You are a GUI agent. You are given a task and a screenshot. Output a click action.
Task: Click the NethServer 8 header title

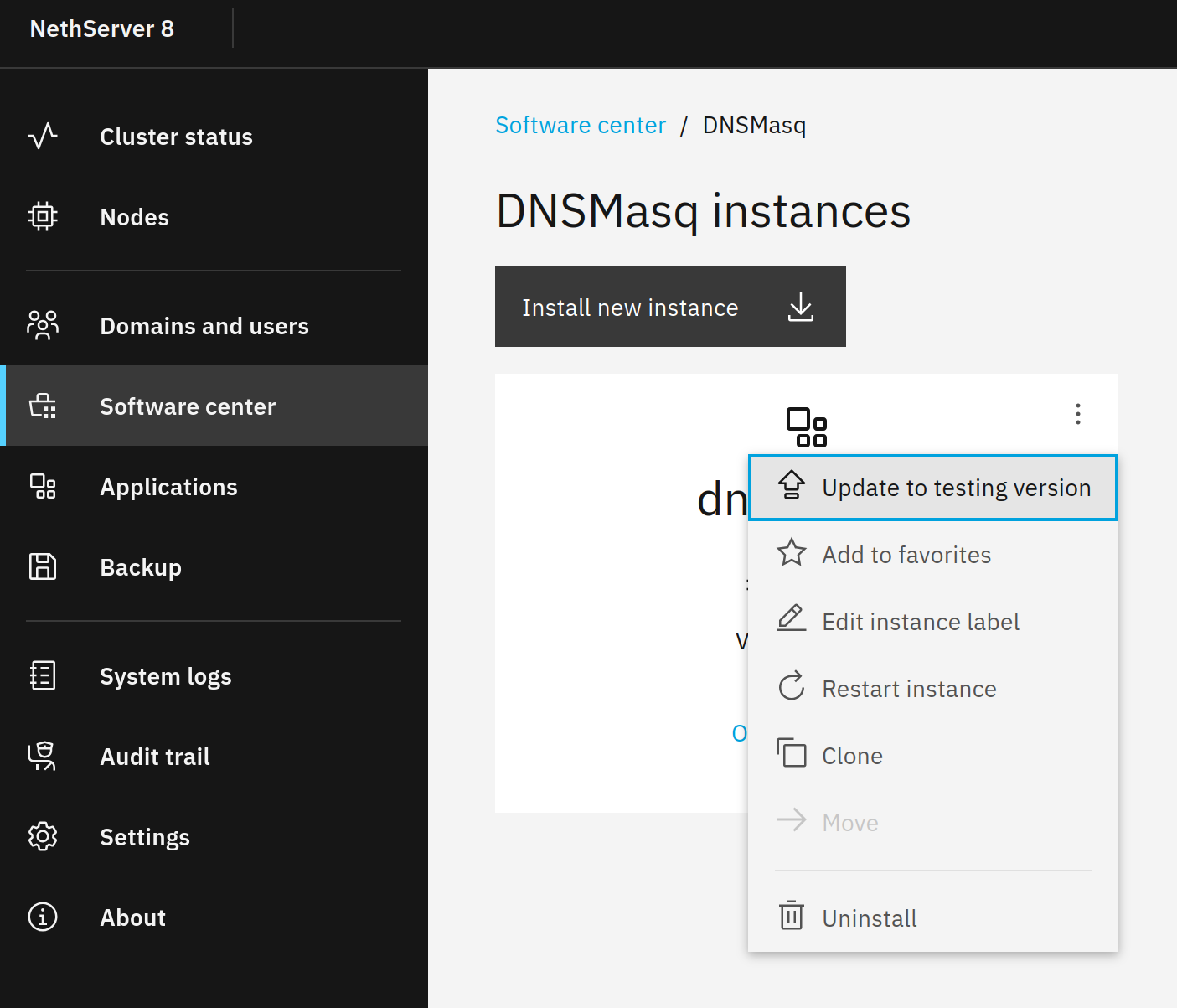(102, 28)
